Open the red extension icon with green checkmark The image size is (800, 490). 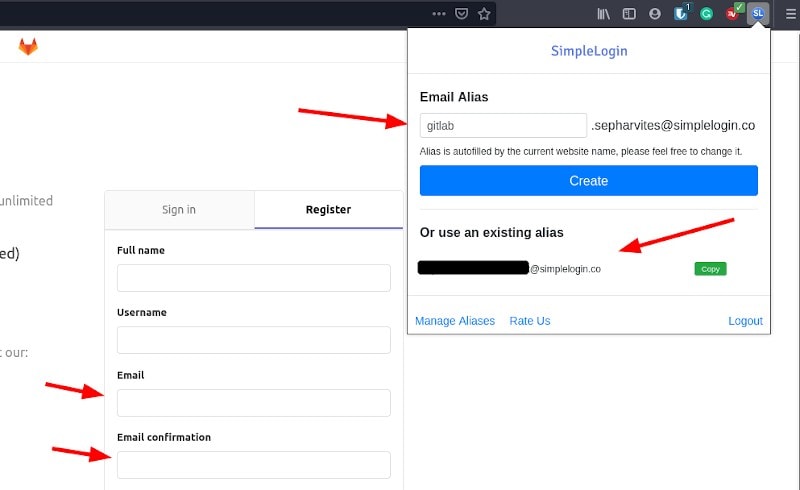(734, 13)
